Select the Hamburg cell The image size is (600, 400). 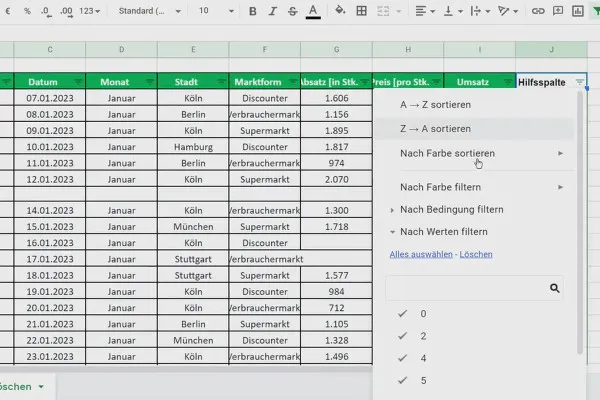(x=193, y=147)
